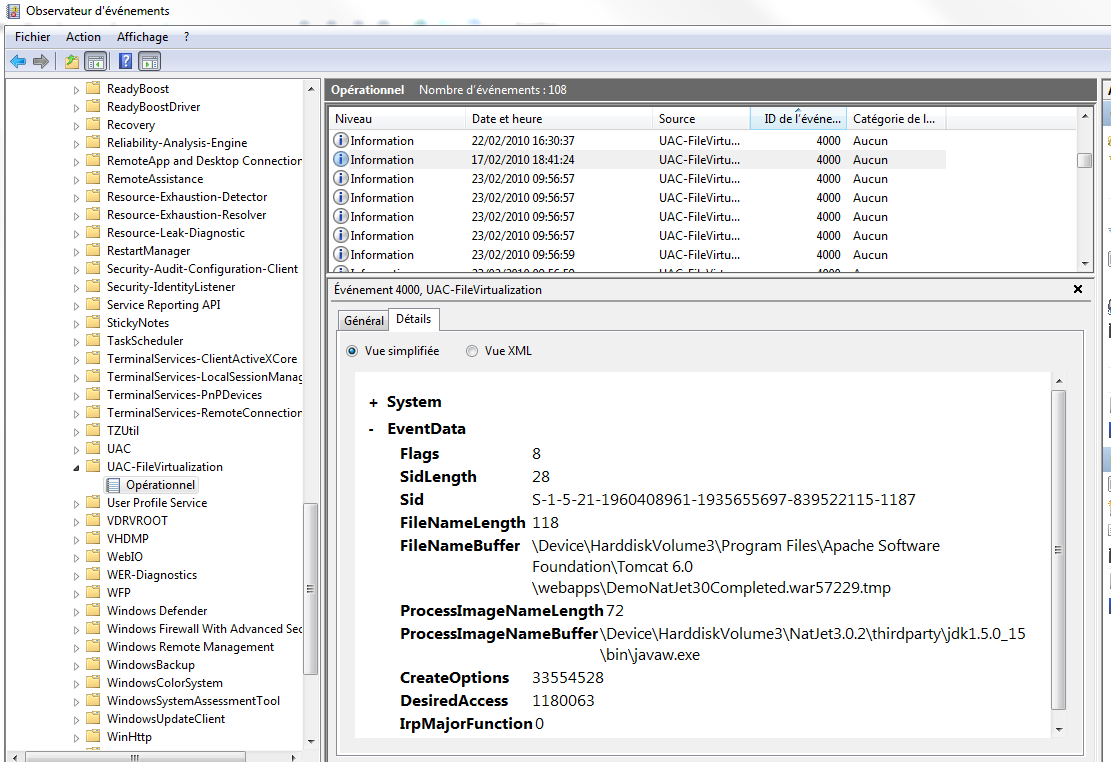The height and width of the screenshot is (762, 1111).
Task: Expand the StickyNotes tree node
Action: coord(77,324)
